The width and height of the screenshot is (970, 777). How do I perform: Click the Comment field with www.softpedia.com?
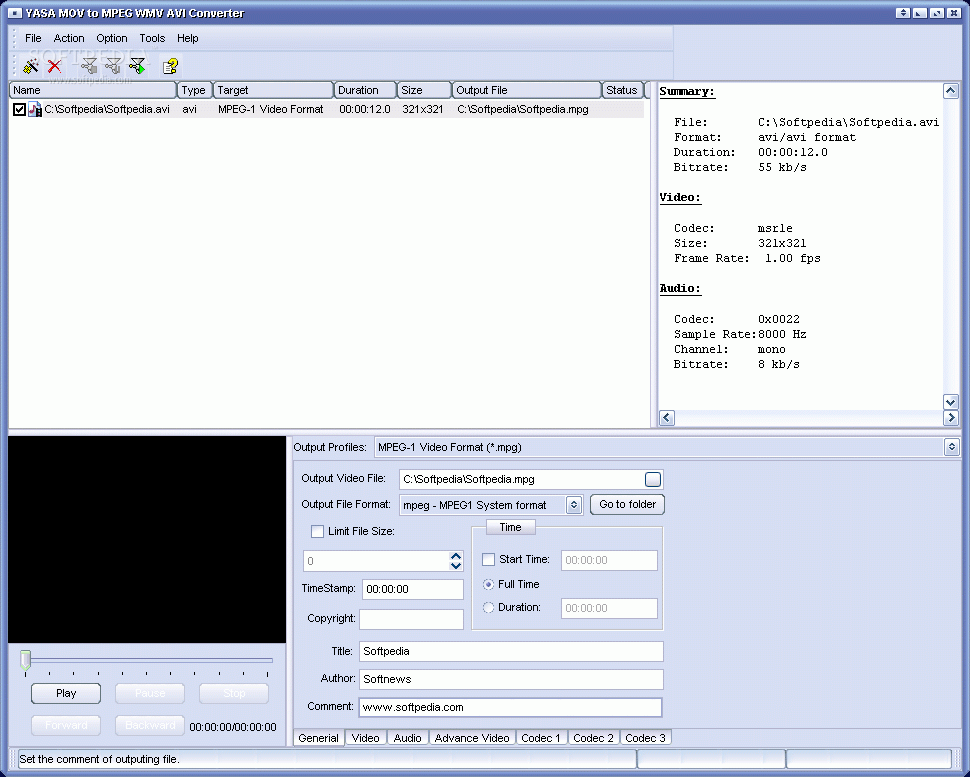click(510, 707)
